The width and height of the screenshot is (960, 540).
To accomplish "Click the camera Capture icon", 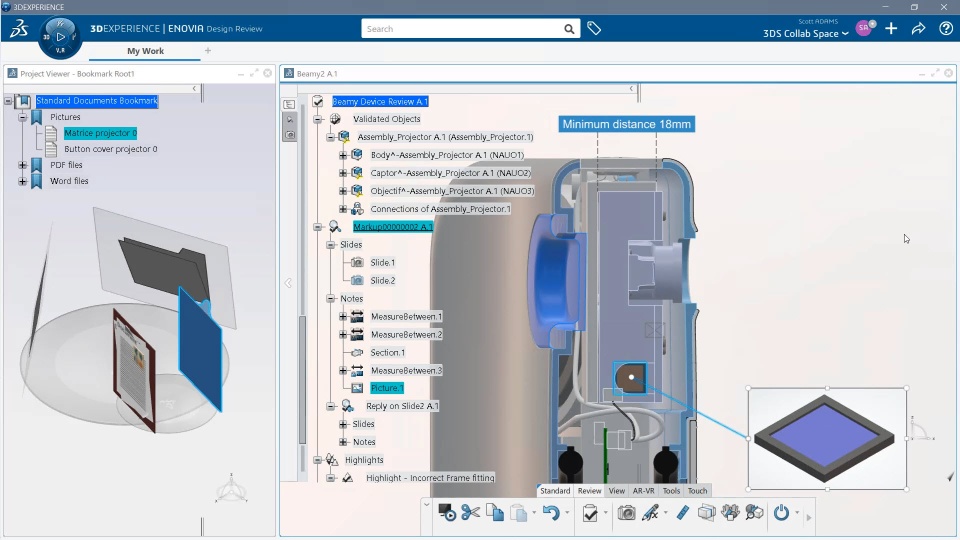I will [x=626, y=512].
